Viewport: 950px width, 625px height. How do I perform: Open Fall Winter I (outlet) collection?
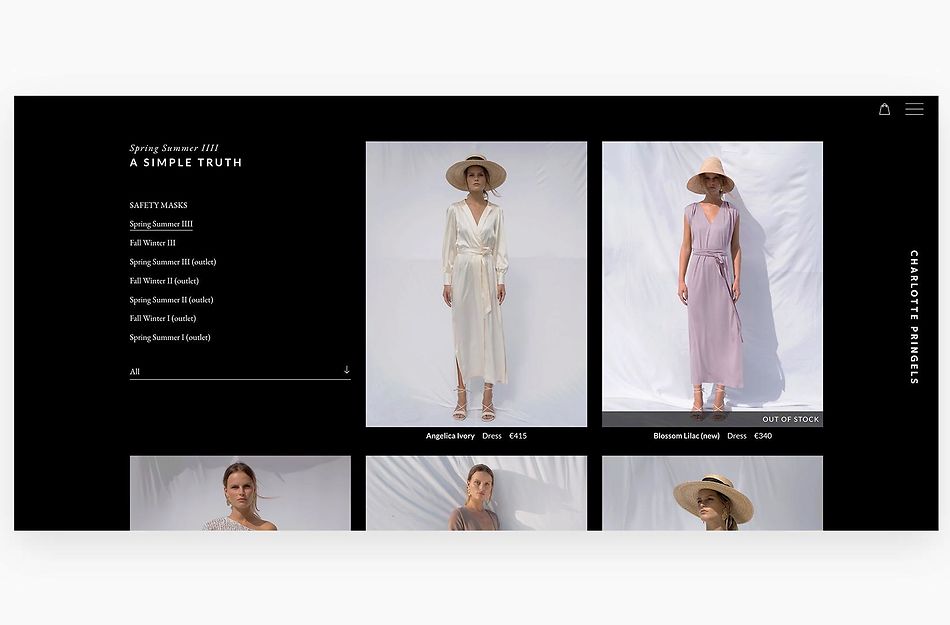[162, 319]
